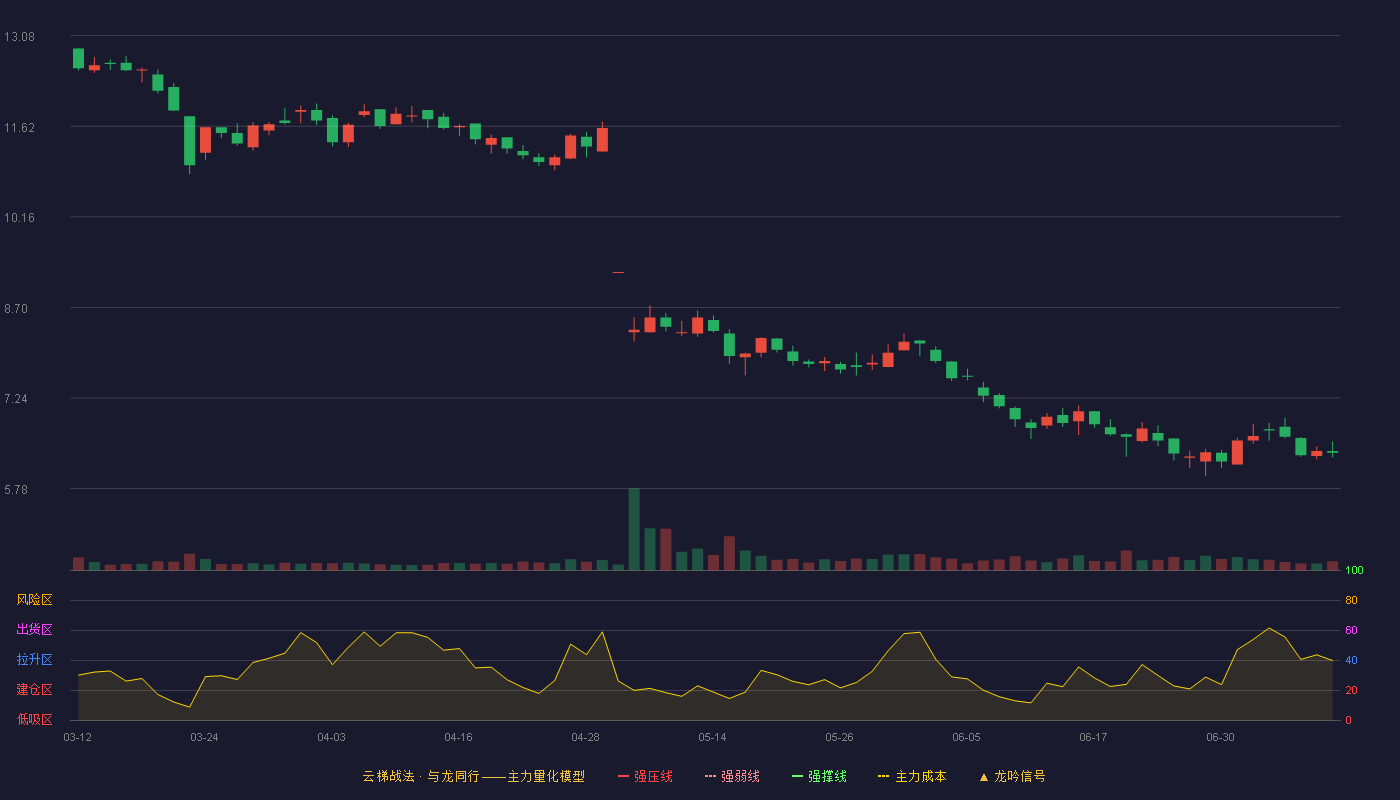Click the 11.62 price axis label
The image size is (1400, 800).
click(19, 127)
